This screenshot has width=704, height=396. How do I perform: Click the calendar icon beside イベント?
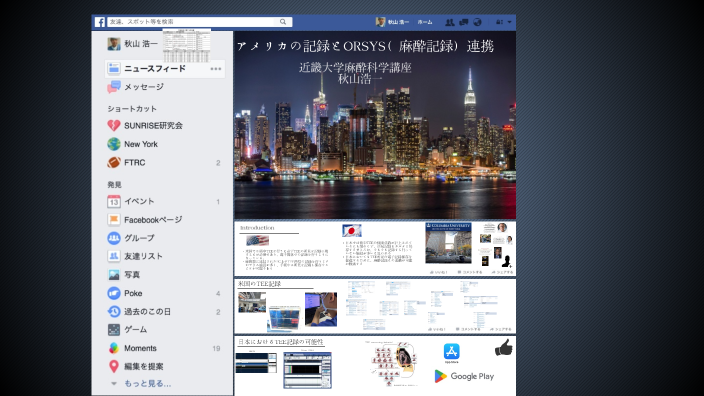114,202
